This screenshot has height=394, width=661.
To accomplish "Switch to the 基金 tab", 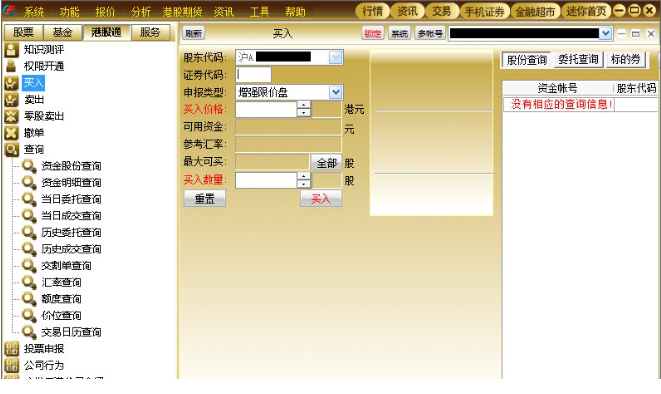I will click(x=62, y=32).
